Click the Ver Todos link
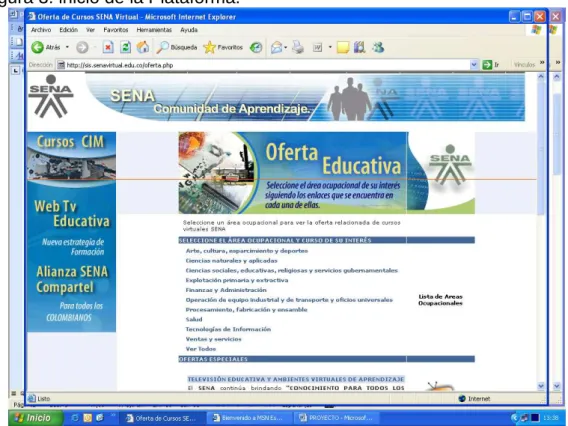 click(201, 349)
